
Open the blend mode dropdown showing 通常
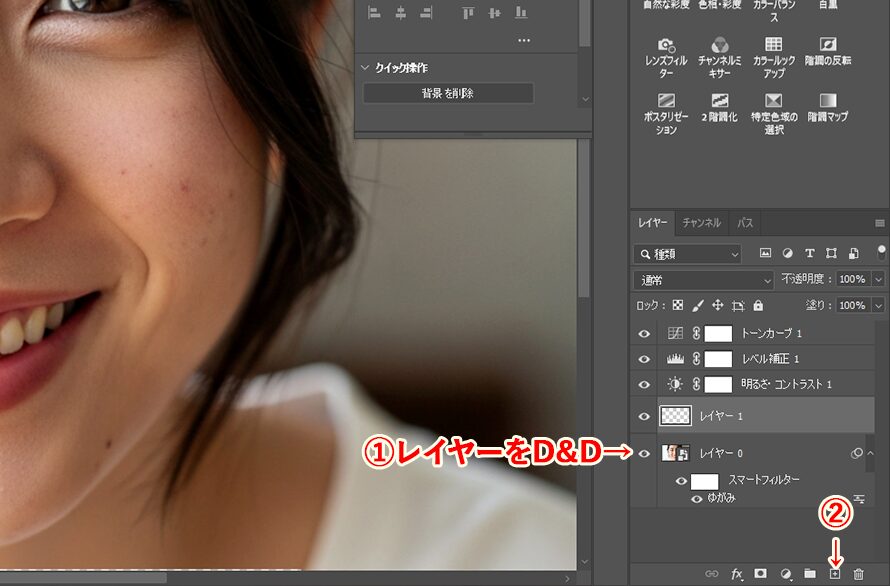[704, 280]
